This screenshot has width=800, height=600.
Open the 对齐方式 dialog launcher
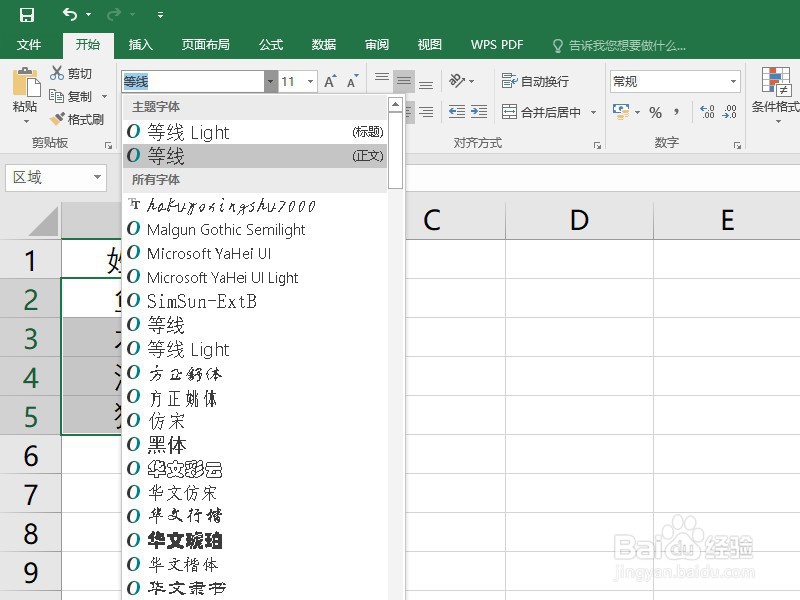pyautogui.click(x=597, y=145)
